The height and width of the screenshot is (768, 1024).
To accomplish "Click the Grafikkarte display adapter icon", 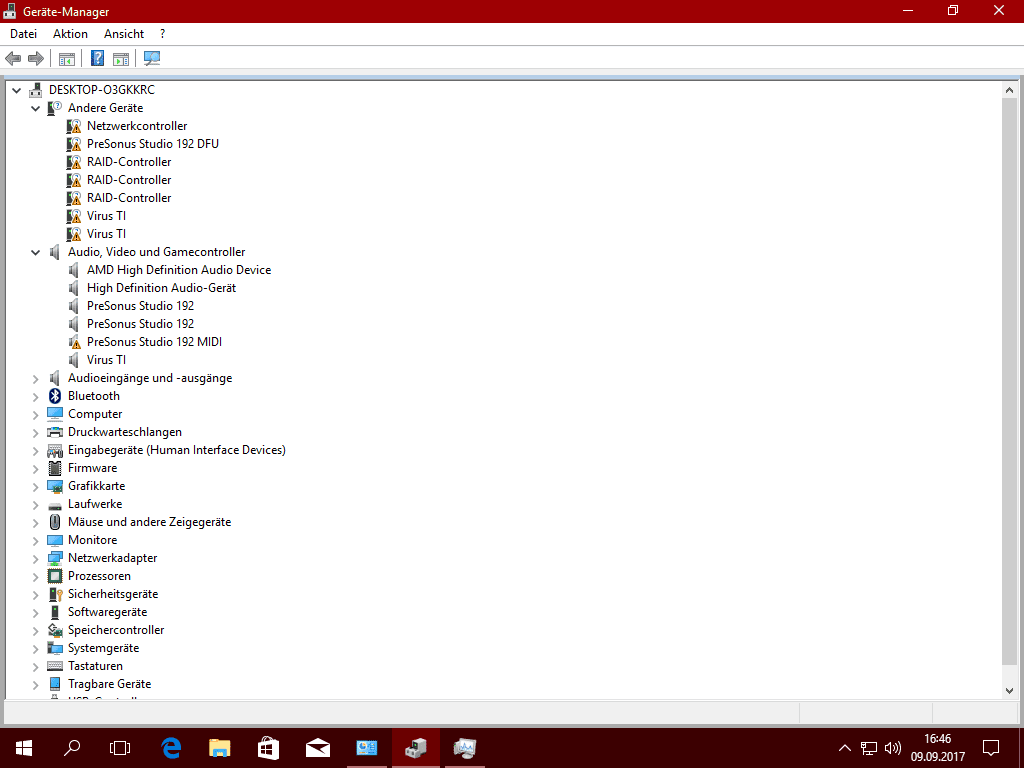I will click(55, 486).
